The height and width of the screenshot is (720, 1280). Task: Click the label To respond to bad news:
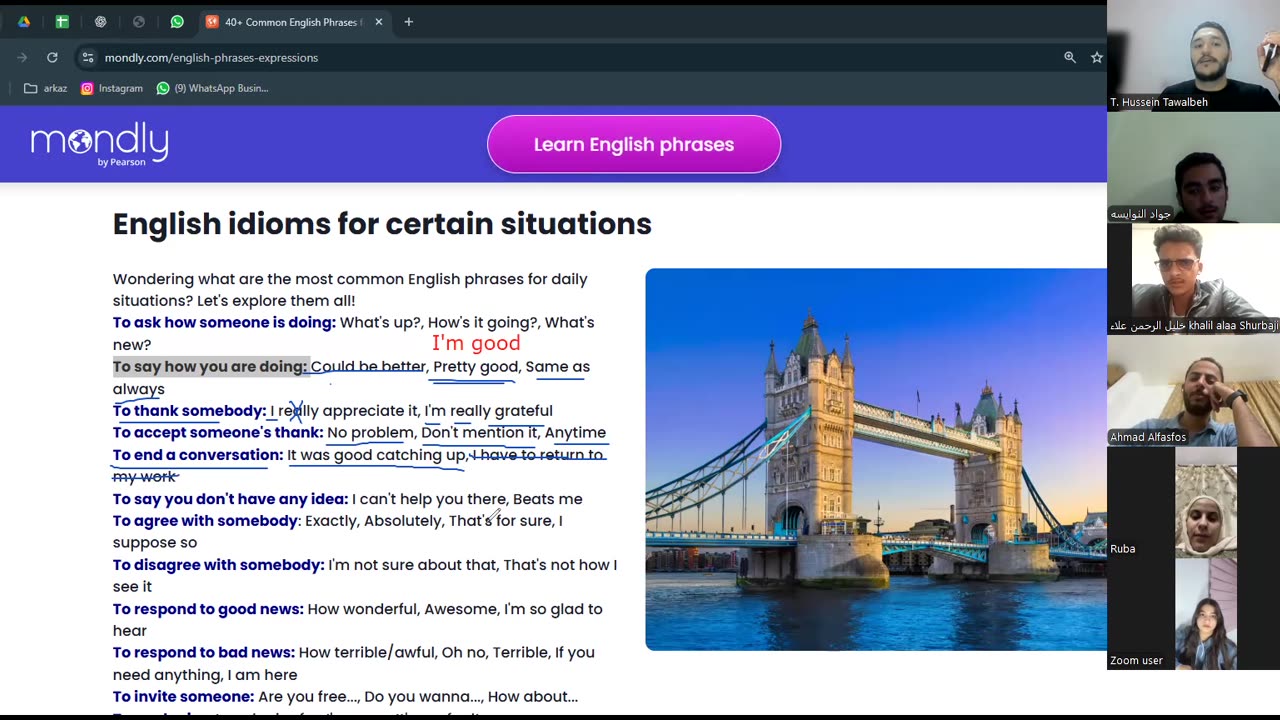[204, 652]
